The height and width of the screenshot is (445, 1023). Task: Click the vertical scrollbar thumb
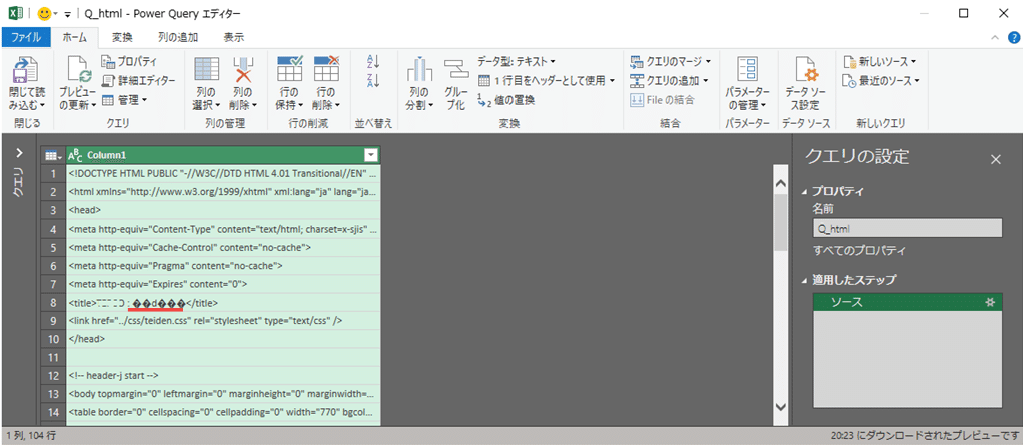click(781, 222)
